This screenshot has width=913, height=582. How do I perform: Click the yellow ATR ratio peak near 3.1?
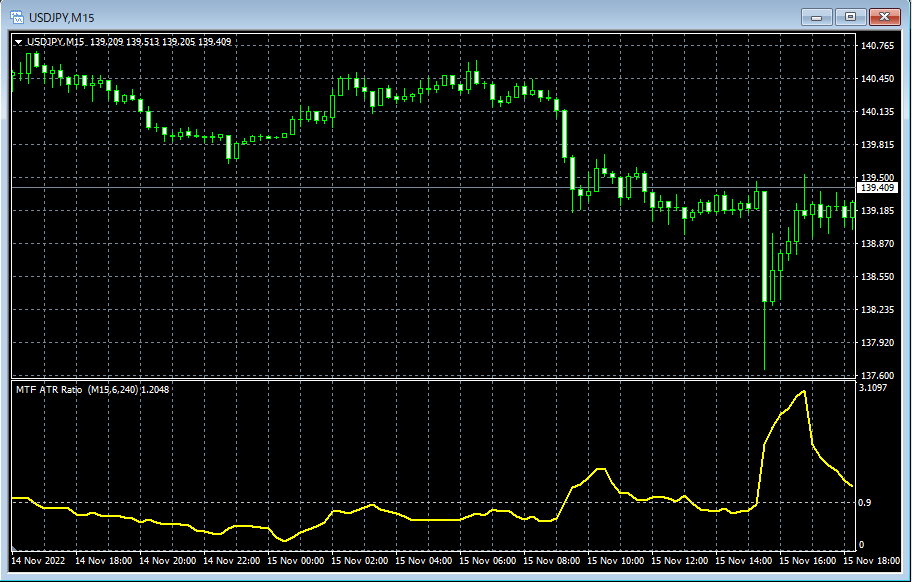pyautogui.click(x=804, y=392)
